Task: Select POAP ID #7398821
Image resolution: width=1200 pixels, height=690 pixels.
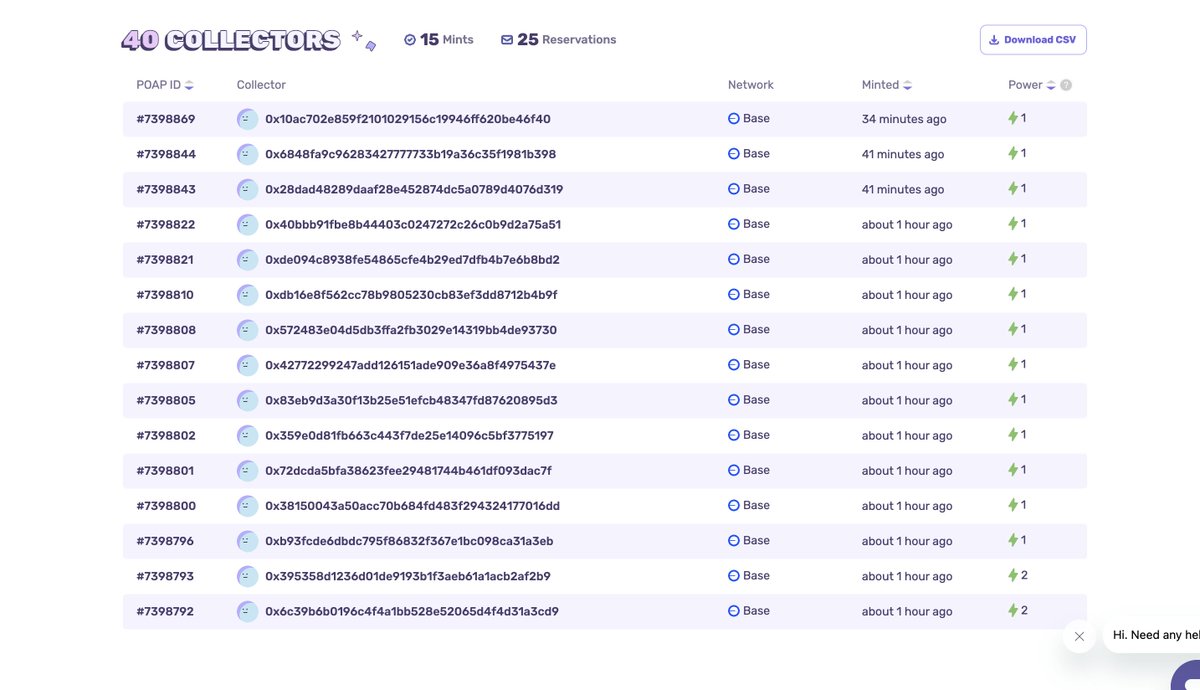Action: (165, 260)
